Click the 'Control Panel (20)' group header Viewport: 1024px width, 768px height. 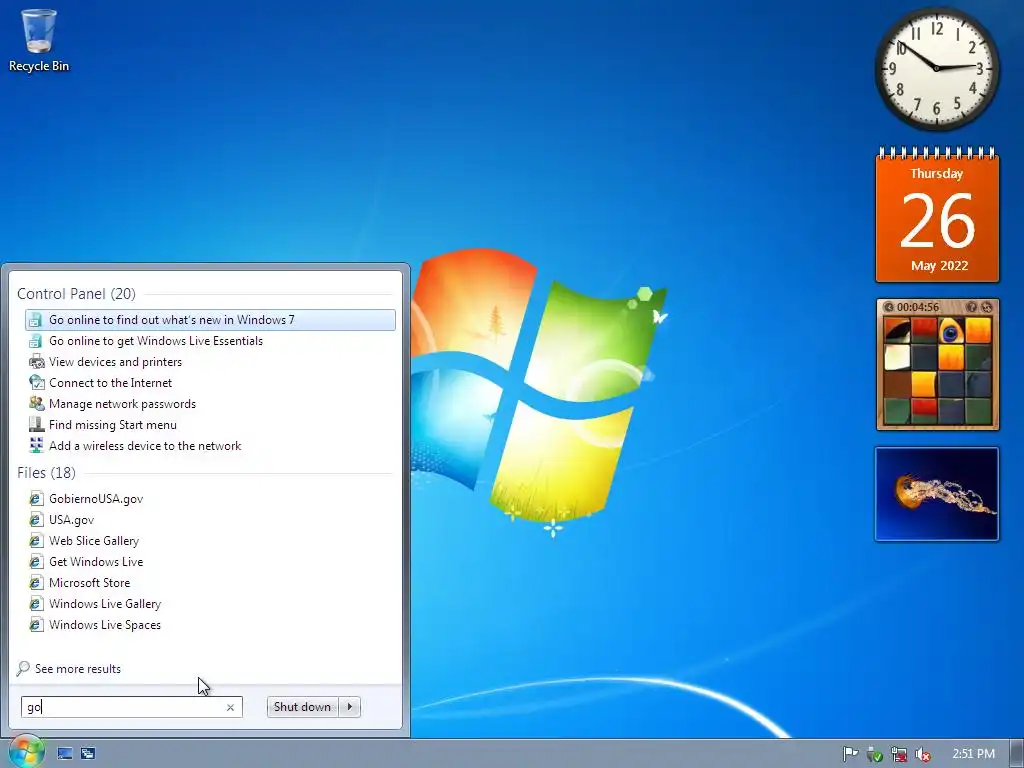(76, 294)
